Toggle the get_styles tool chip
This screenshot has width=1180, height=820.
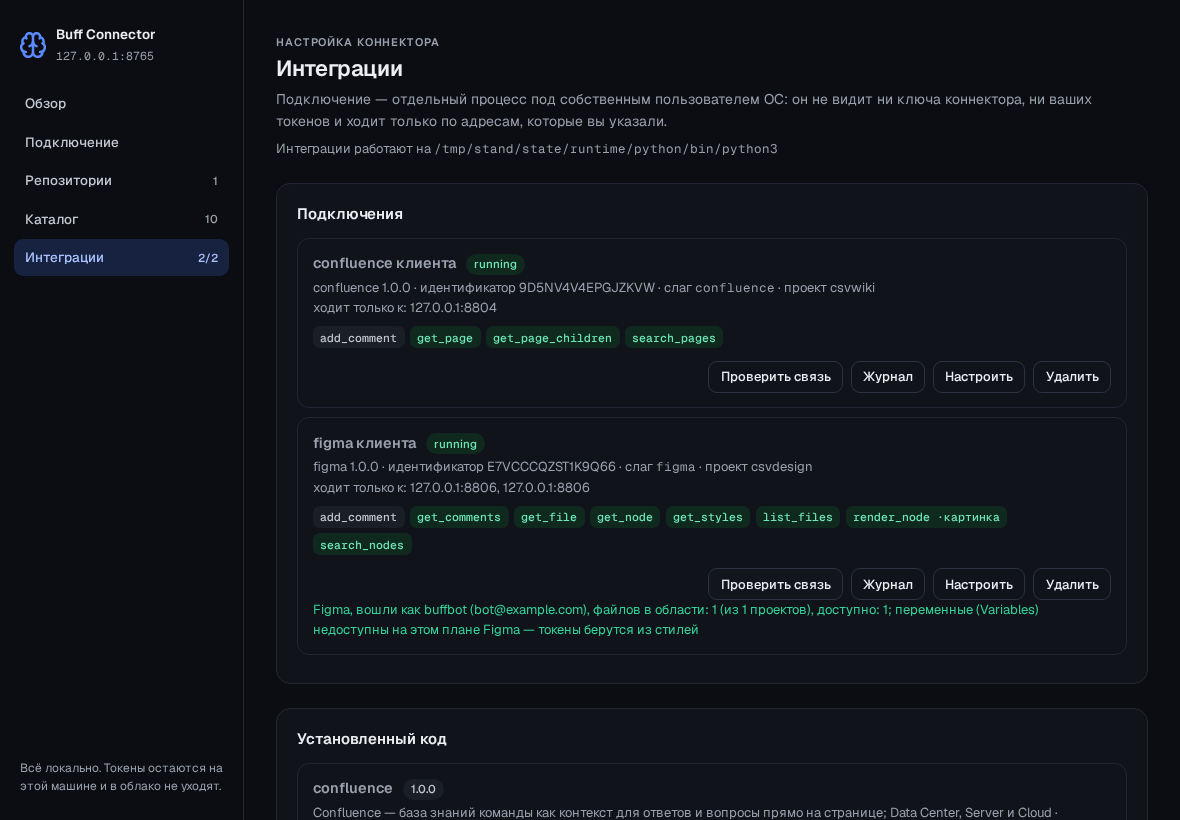click(707, 517)
